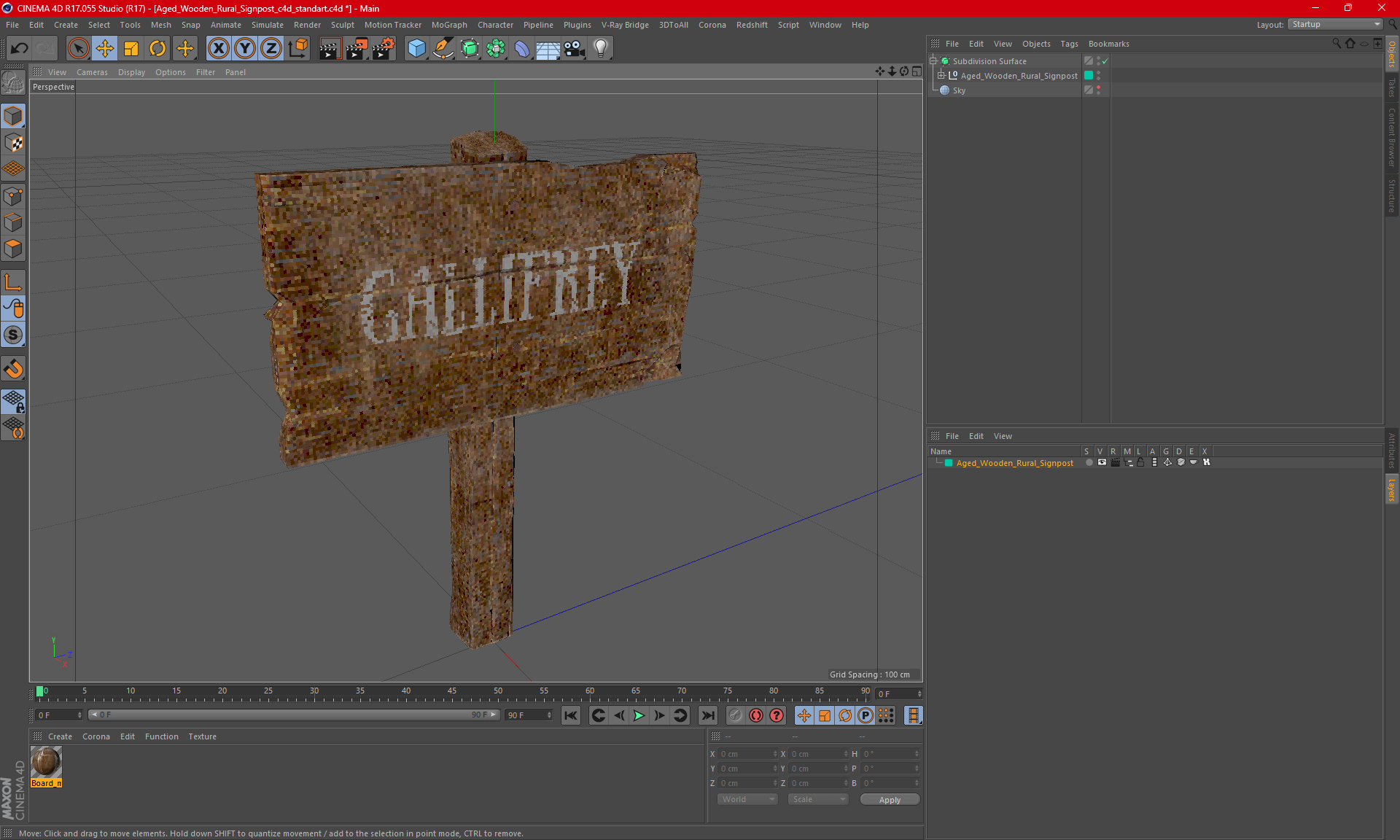Viewport: 1400px width, 840px height.
Task: Open Object Manager Tags menu
Action: (x=1069, y=44)
